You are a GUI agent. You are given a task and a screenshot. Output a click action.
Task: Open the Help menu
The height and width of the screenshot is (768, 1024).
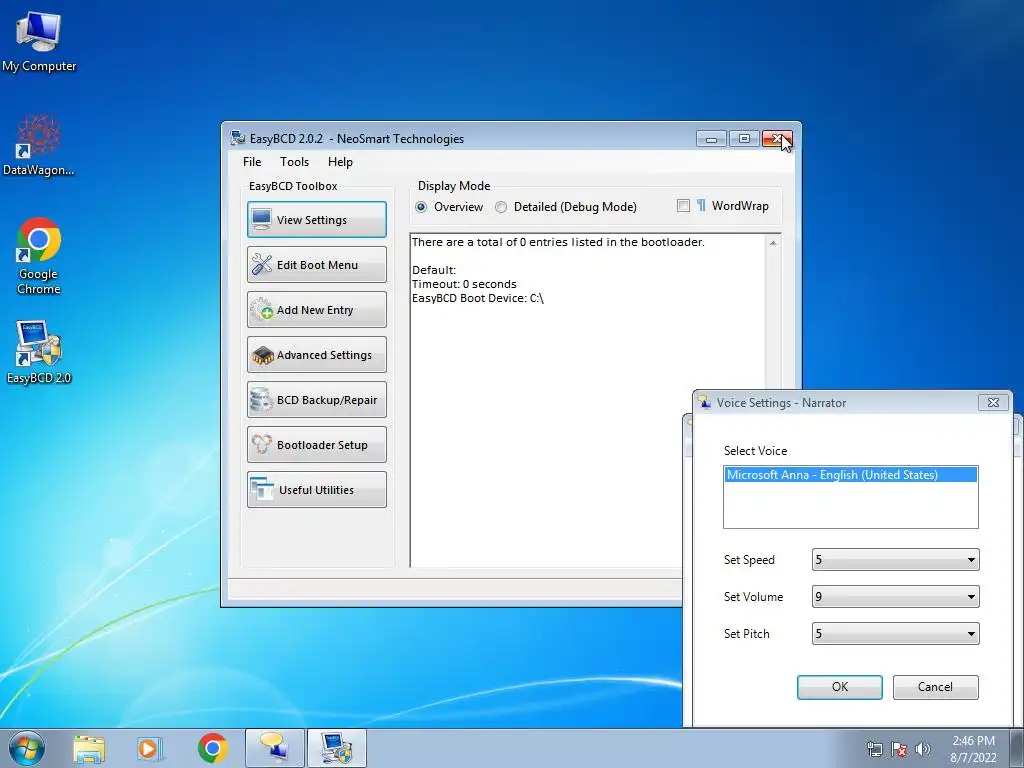340,162
